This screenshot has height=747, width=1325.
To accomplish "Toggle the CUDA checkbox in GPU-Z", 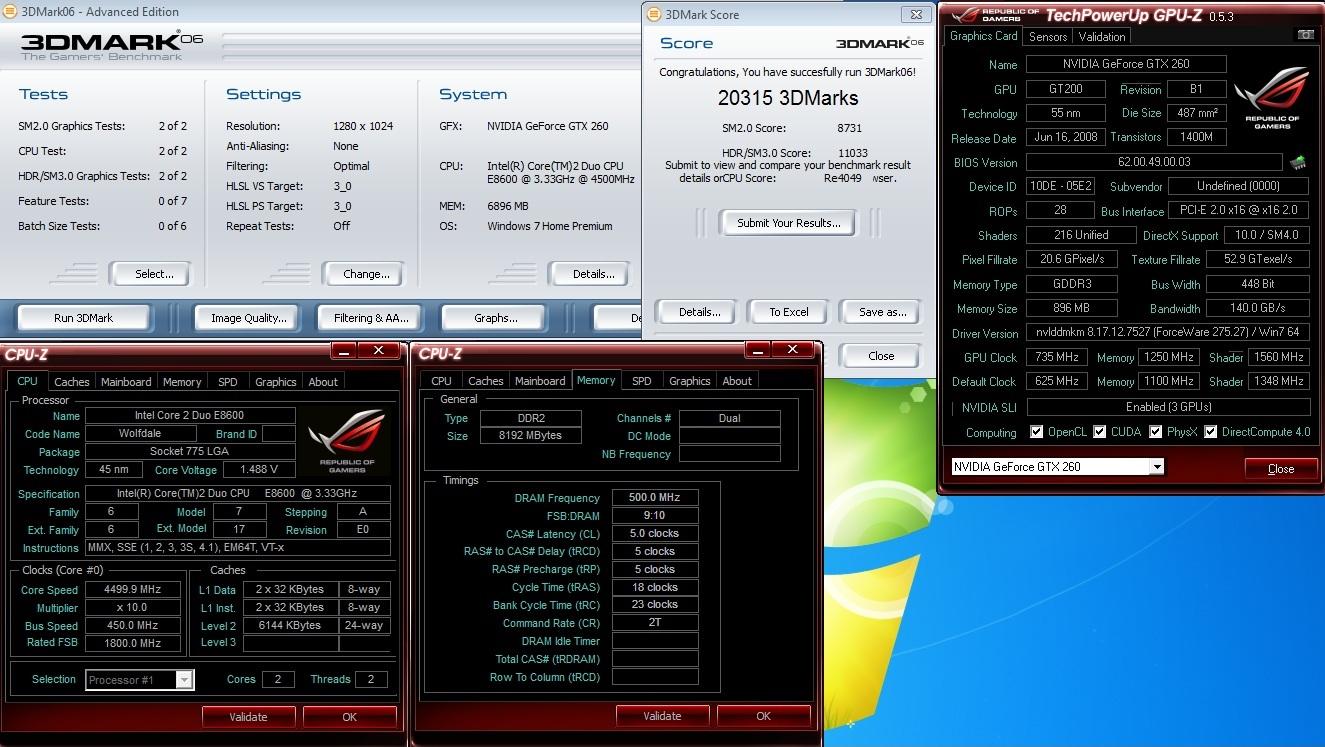I will click(x=1100, y=432).
